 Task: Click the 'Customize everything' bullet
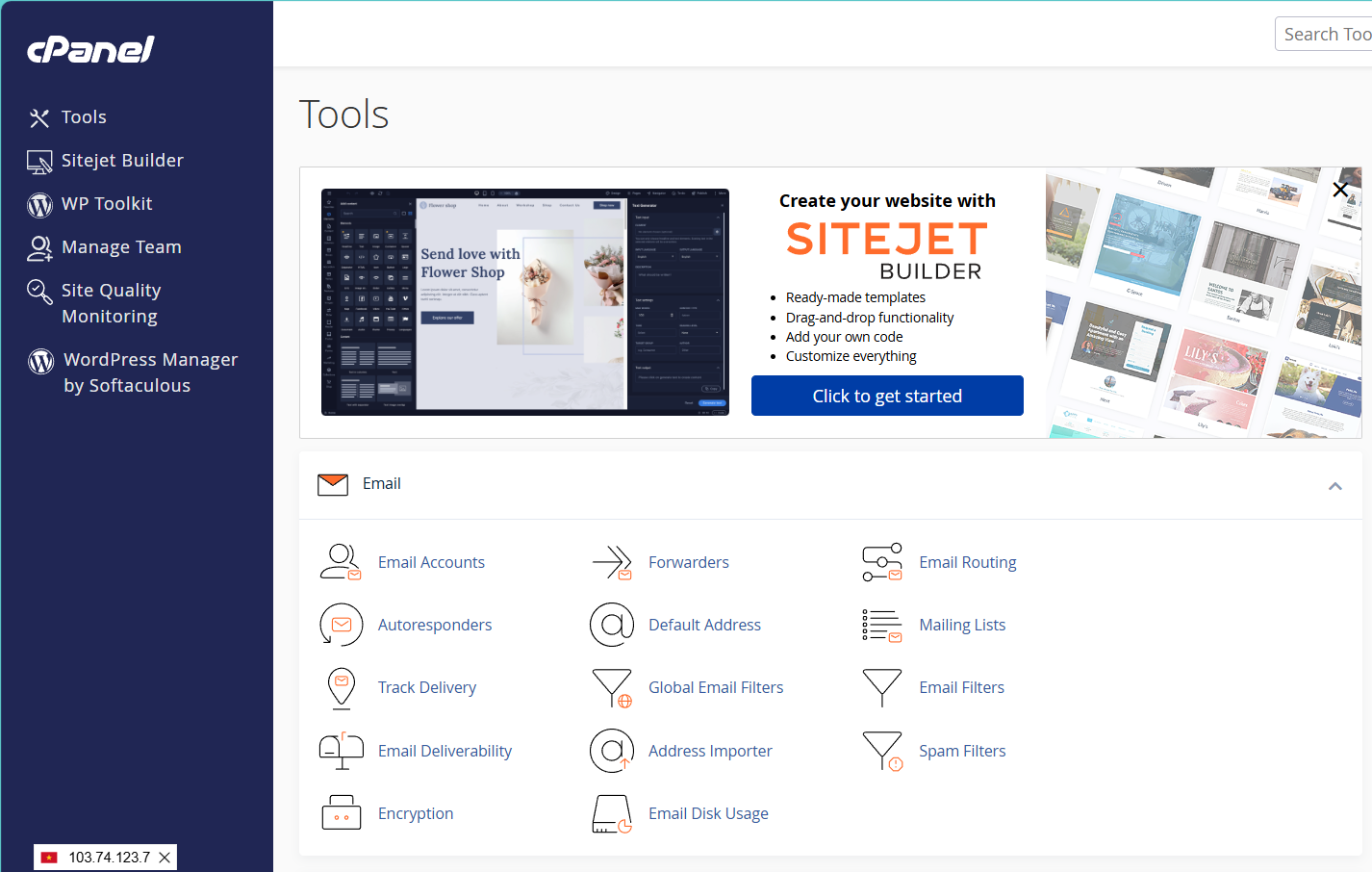(x=851, y=356)
